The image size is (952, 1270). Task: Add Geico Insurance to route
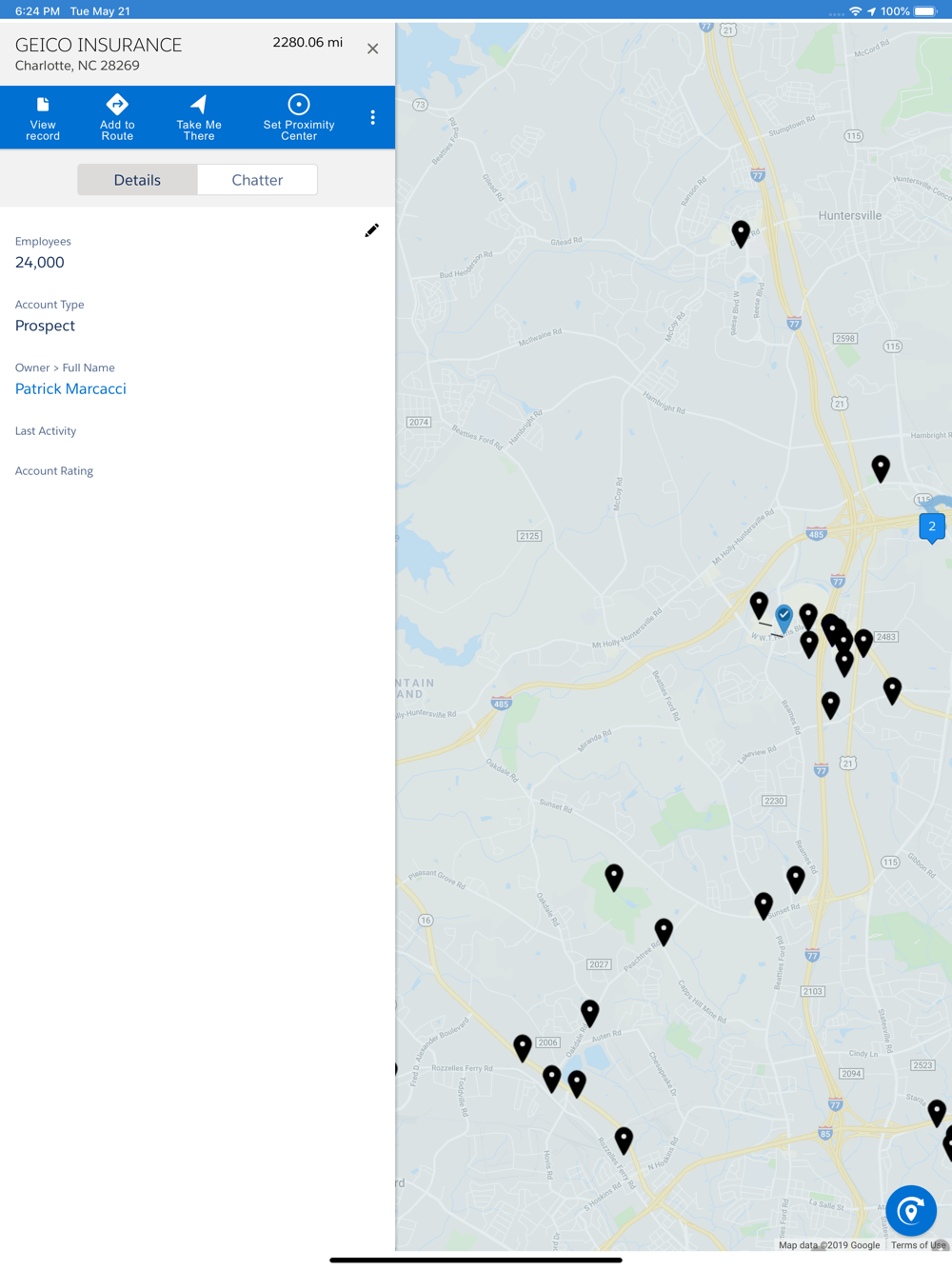click(x=117, y=118)
